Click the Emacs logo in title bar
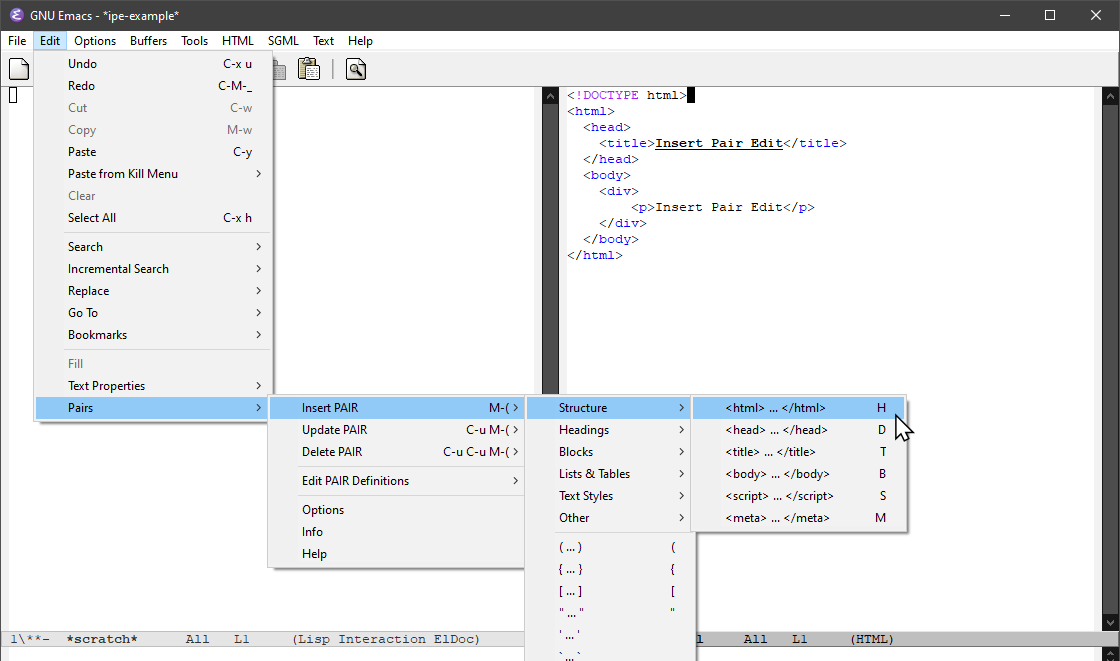 16,15
